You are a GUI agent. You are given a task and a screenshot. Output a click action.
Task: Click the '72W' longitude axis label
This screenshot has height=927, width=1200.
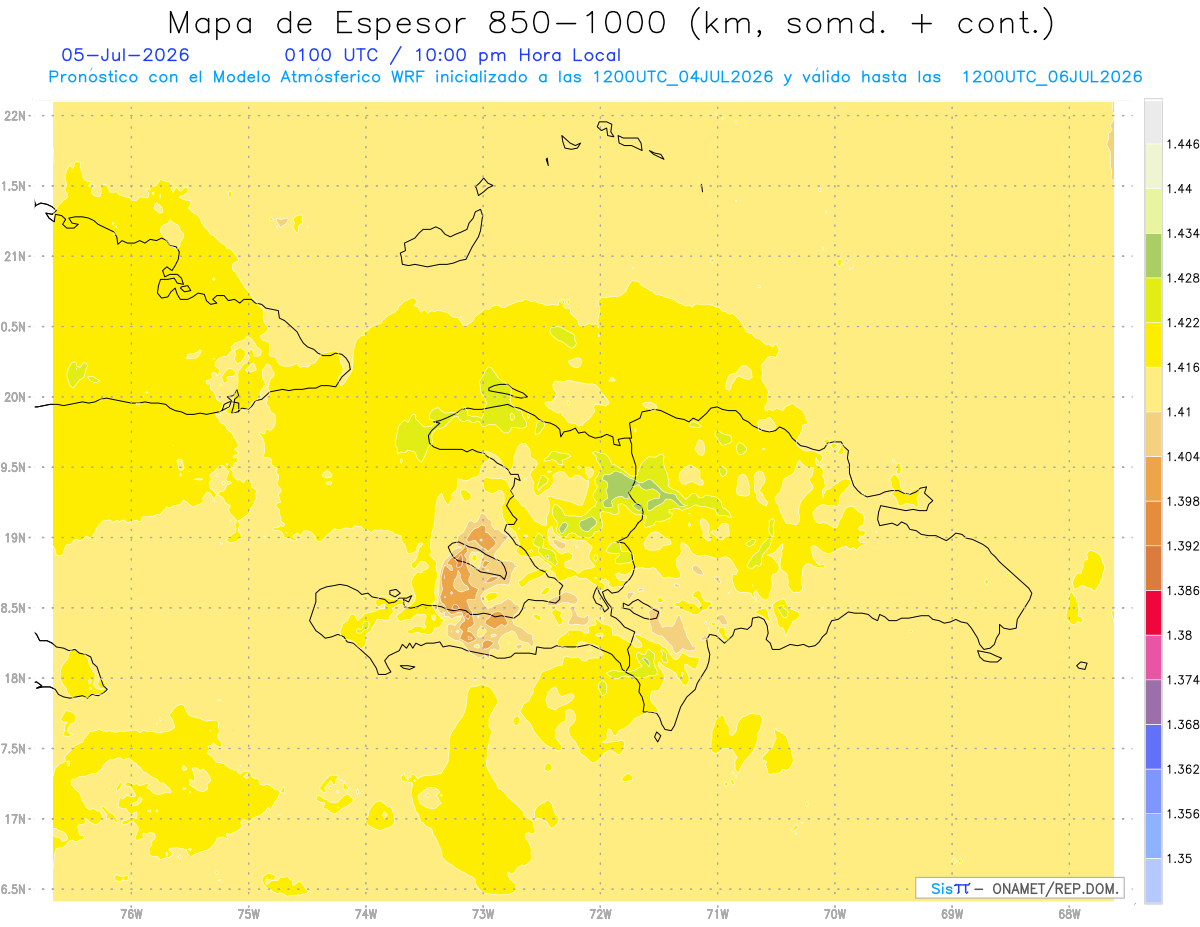600,914
